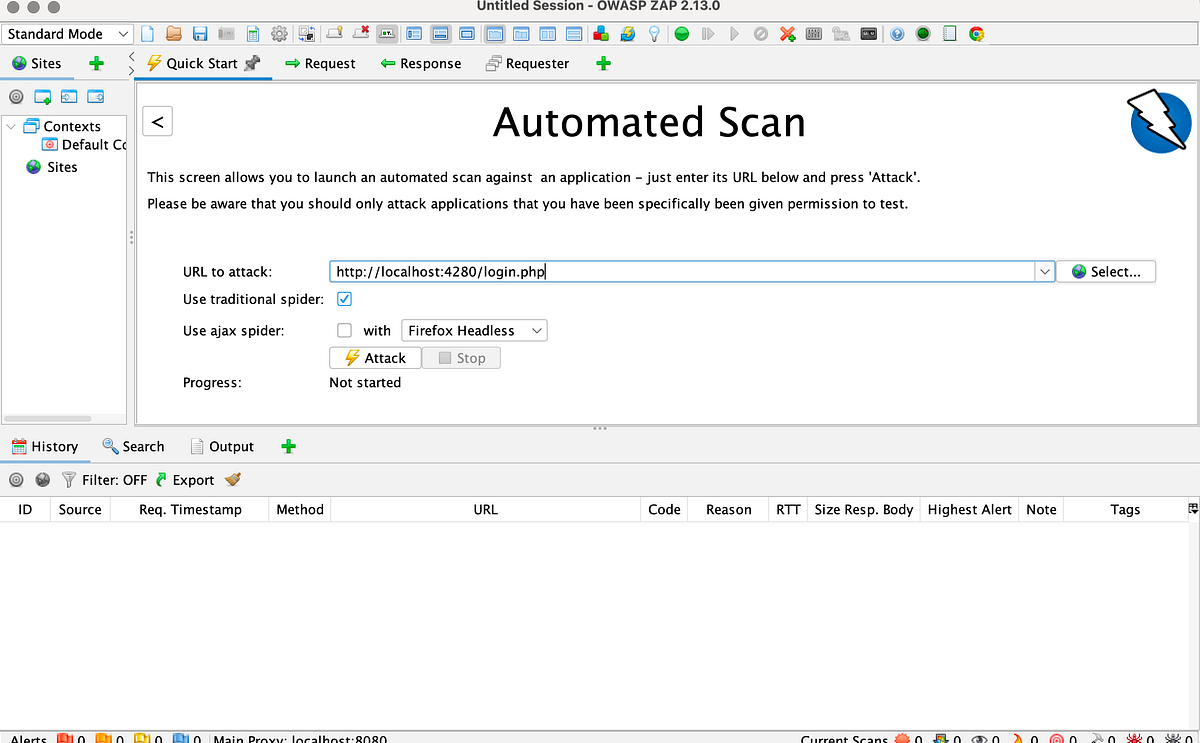Image resolution: width=1200 pixels, height=743 pixels.
Task: Open the Standard Mode dropdown
Action: 67,33
